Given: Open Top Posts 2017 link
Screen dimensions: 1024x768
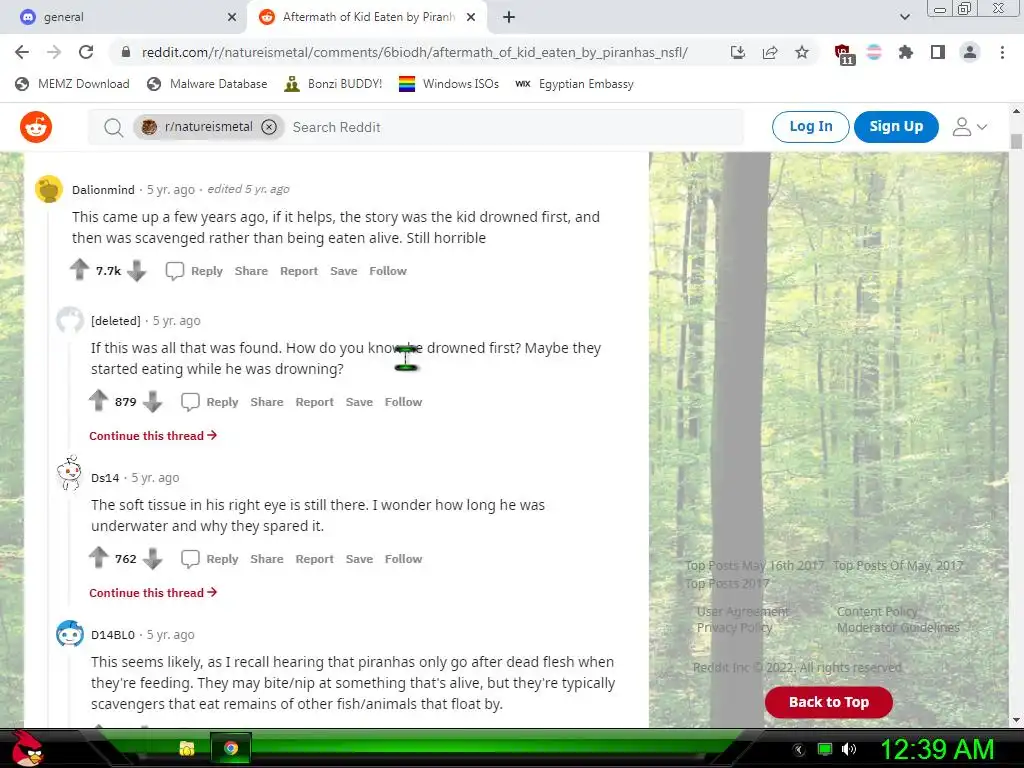Looking at the screenshot, I should pos(727,583).
